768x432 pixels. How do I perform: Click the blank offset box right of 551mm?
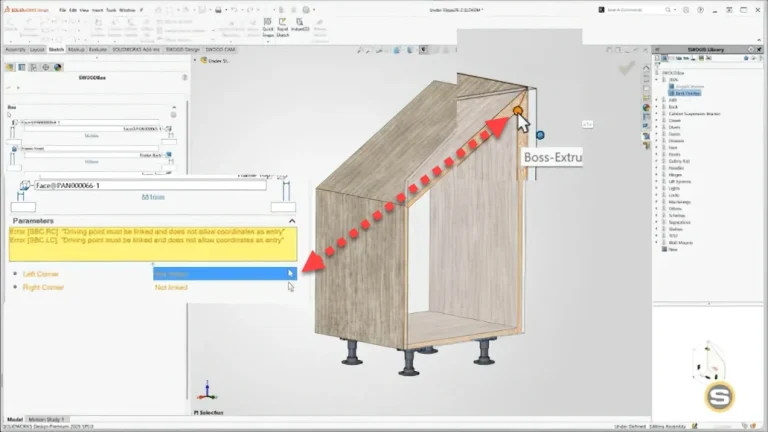click(283, 207)
